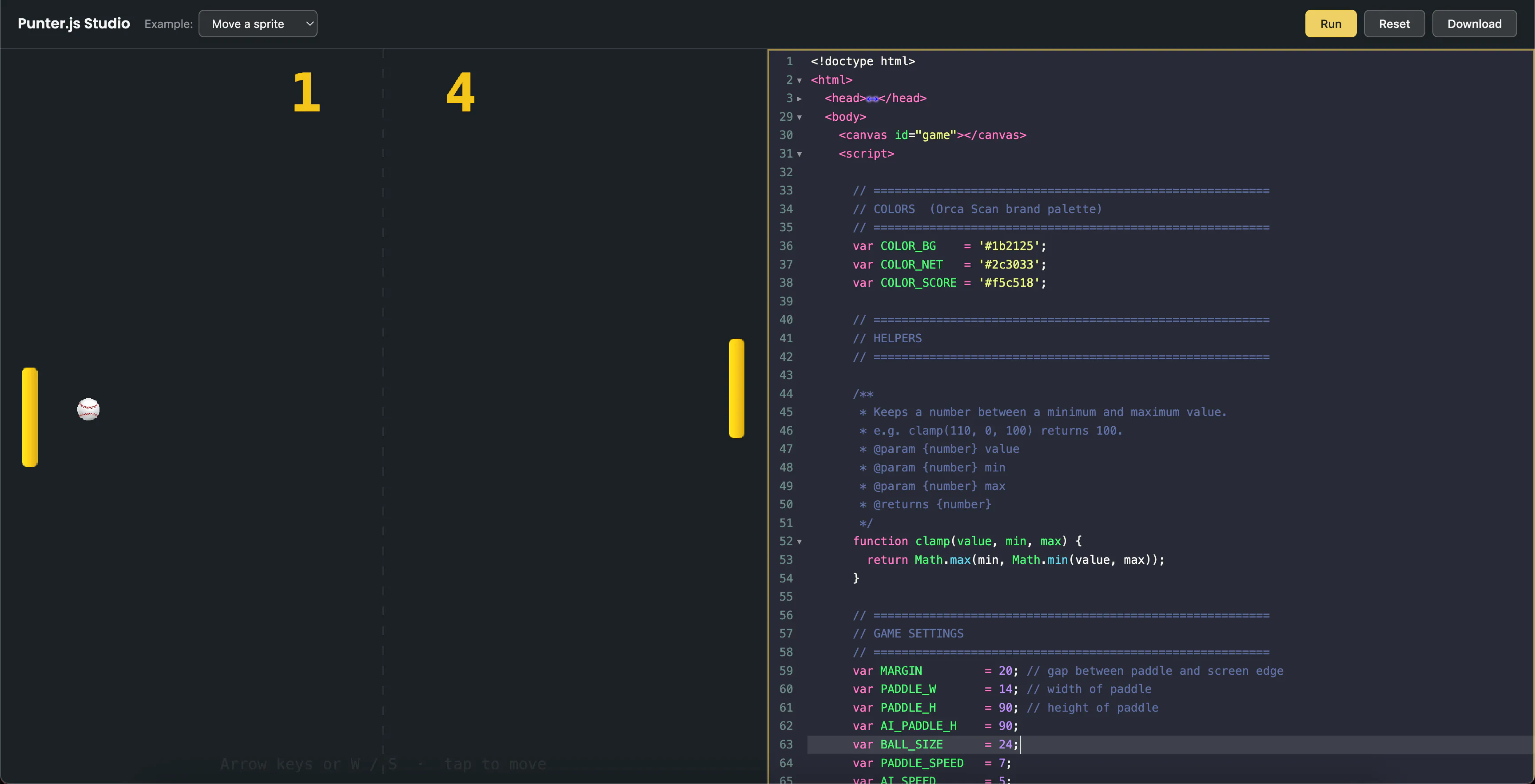The height and width of the screenshot is (784, 1535).
Task: Click the Reset button
Action: point(1394,24)
